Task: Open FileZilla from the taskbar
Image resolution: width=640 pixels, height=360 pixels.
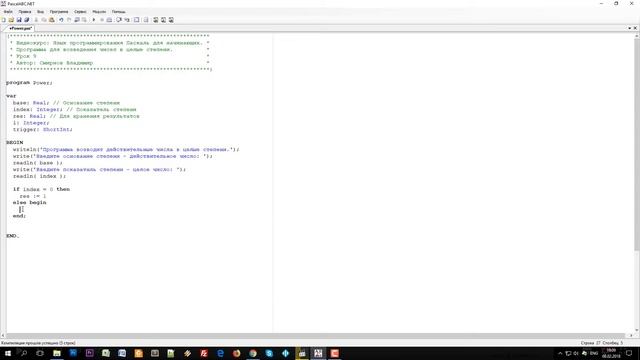Action: pyautogui.click(x=204, y=353)
